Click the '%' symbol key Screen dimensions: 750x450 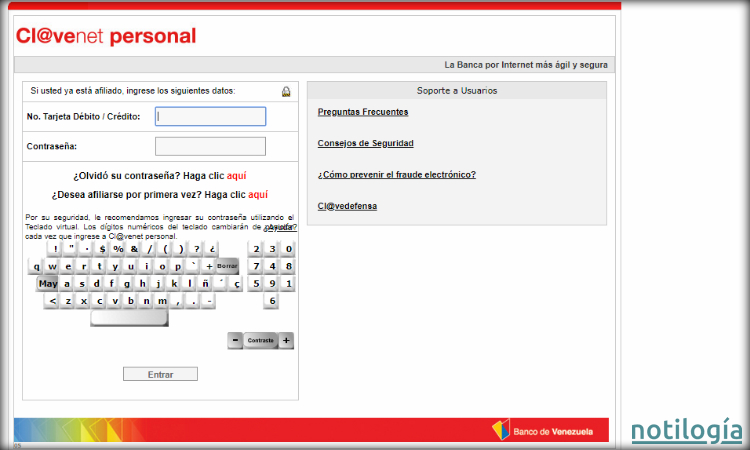(118, 249)
